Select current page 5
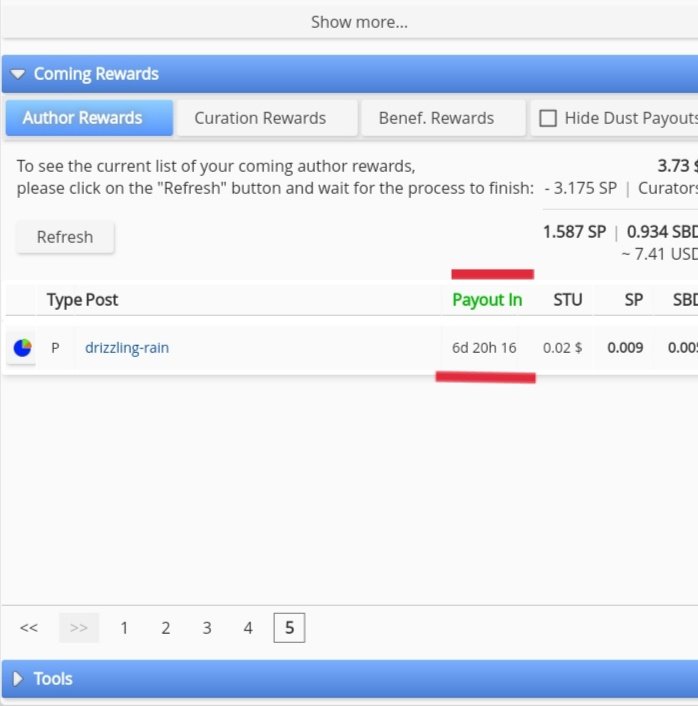 click(x=289, y=628)
